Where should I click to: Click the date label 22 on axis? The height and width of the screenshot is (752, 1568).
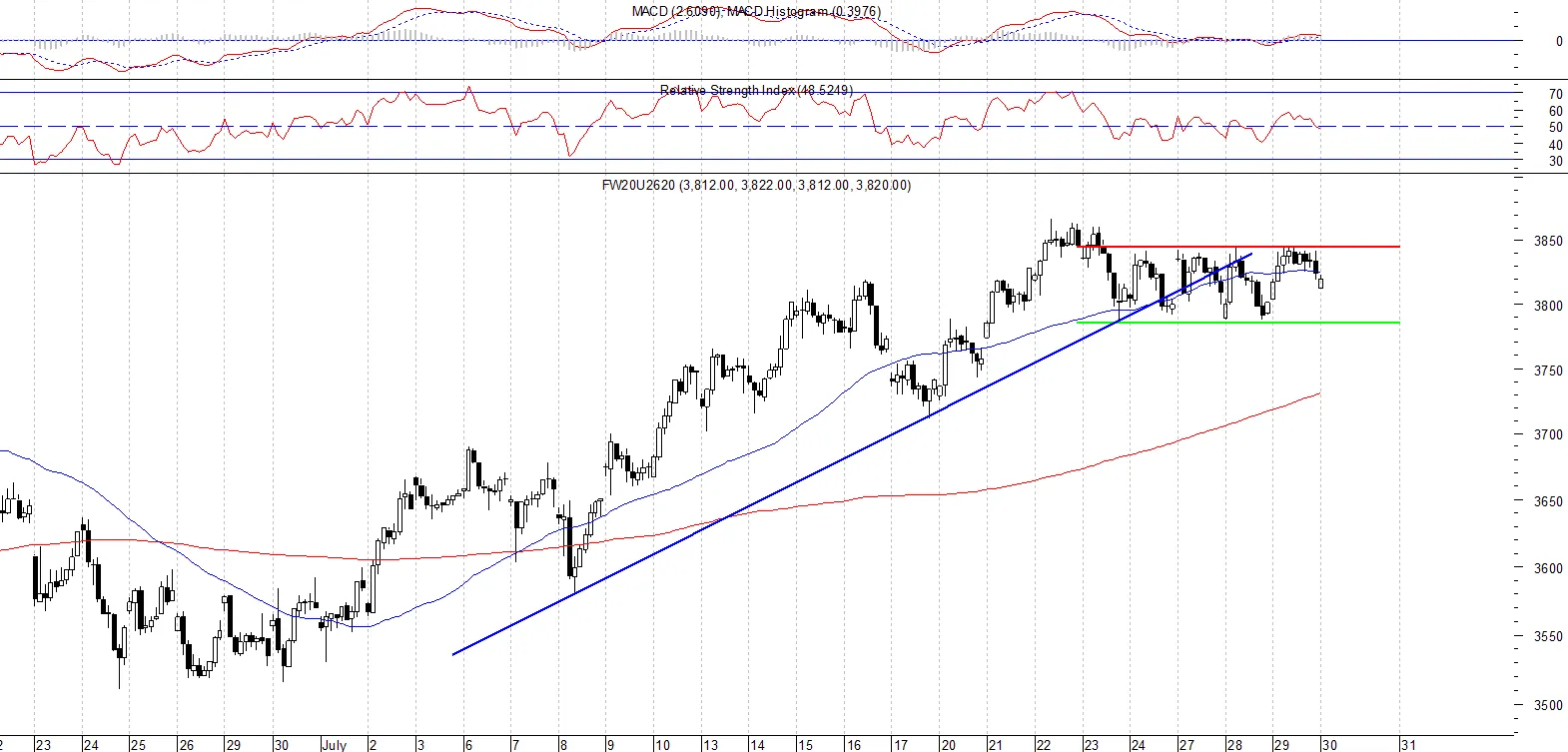coord(1043,745)
